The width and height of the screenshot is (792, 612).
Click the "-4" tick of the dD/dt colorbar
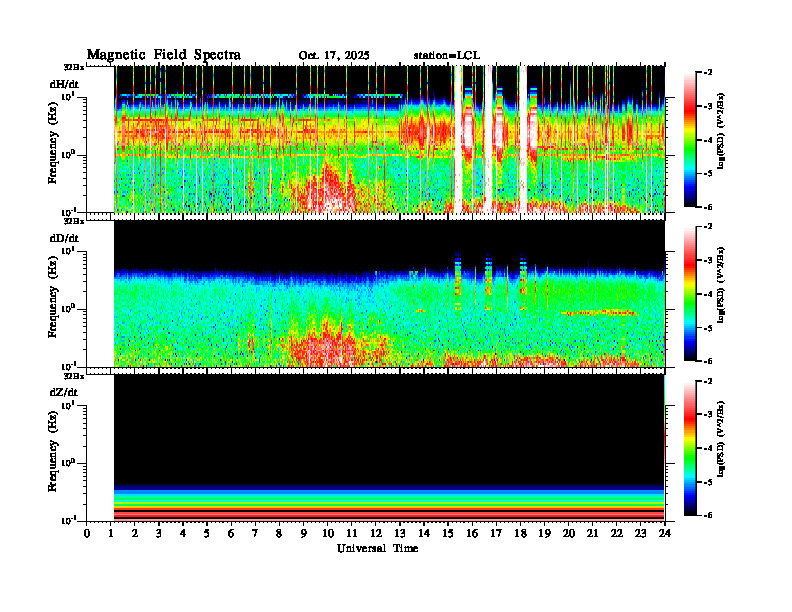[x=708, y=294]
